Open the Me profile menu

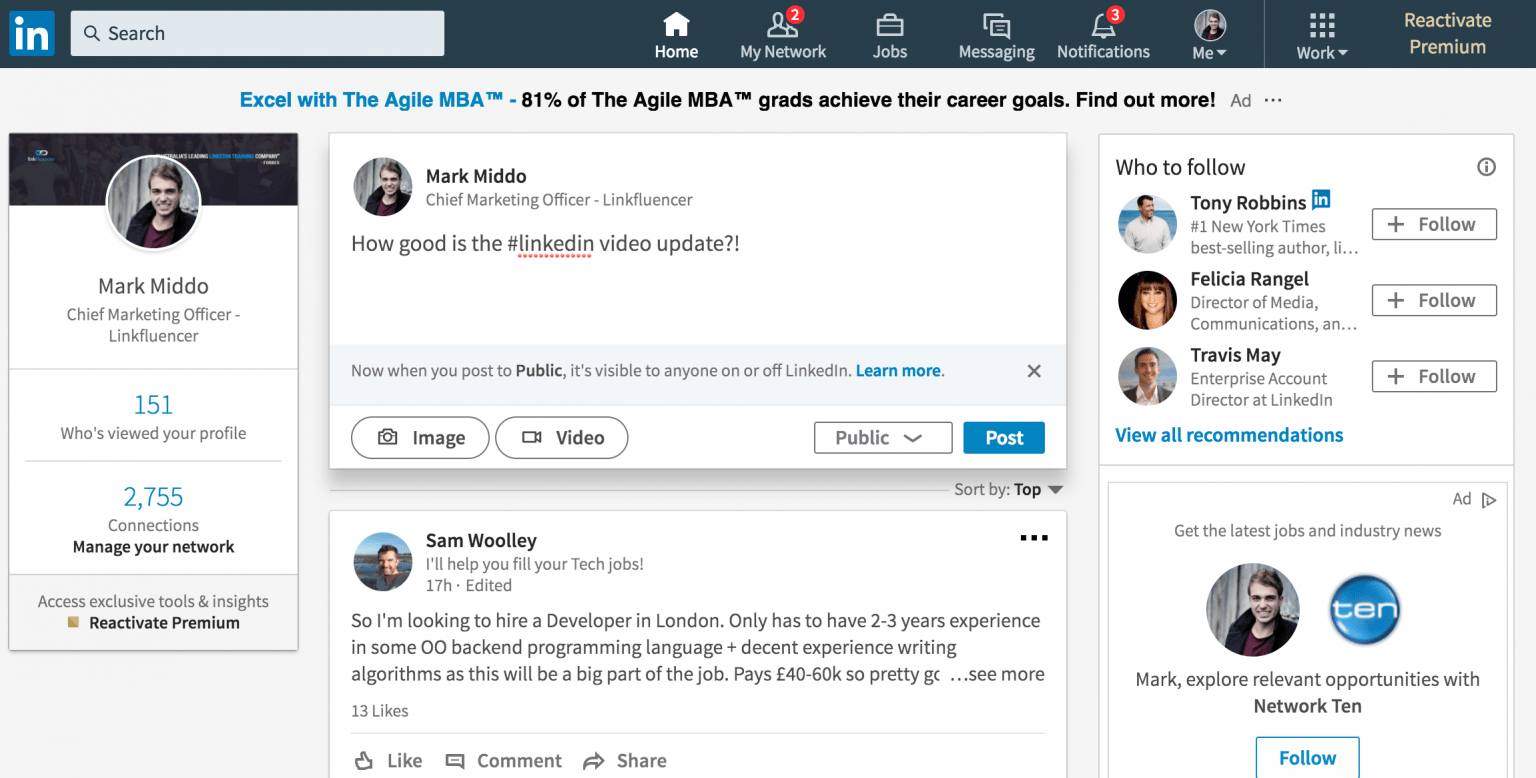pyautogui.click(x=1209, y=33)
